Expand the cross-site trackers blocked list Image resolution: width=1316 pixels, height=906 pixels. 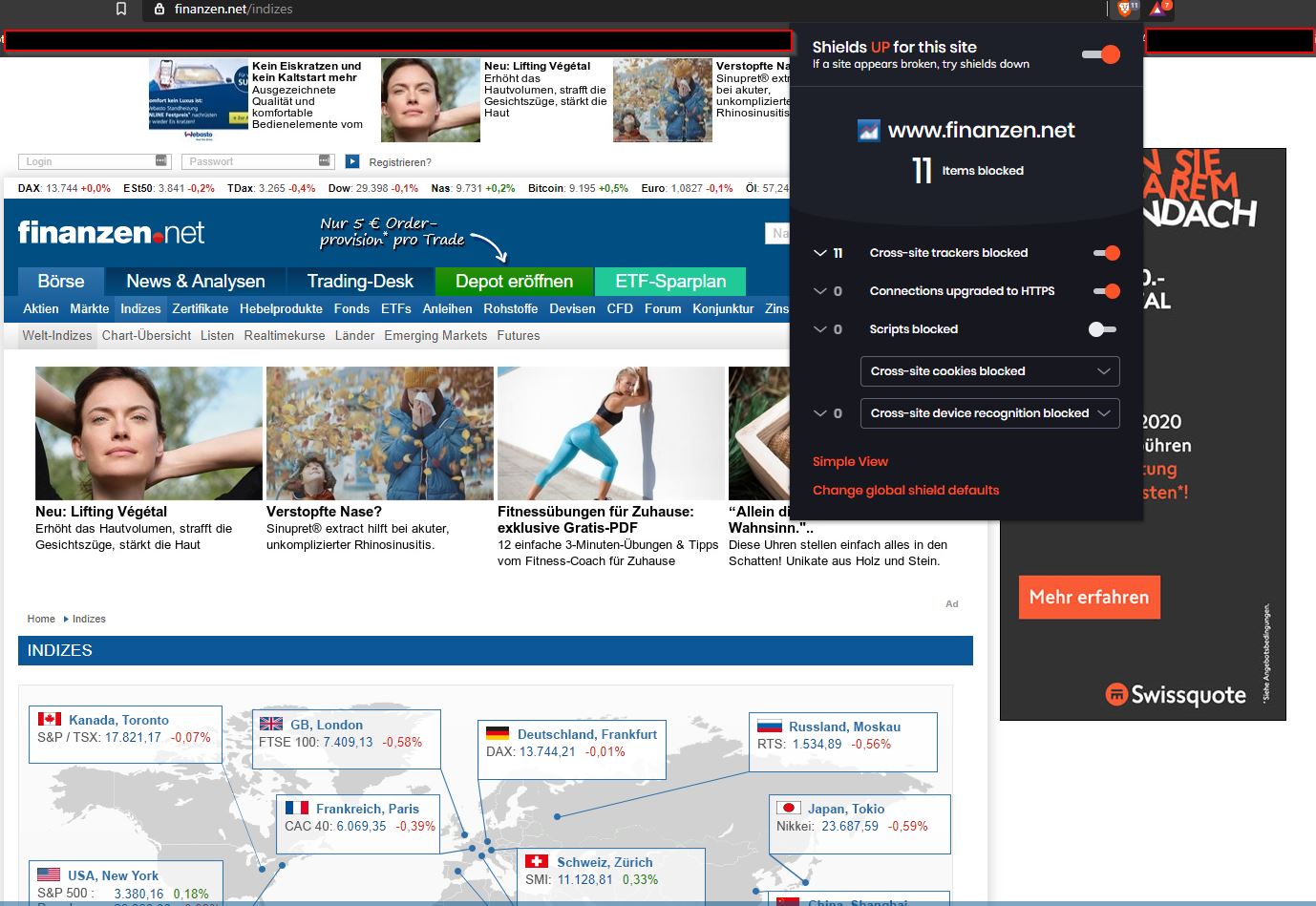(819, 253)
